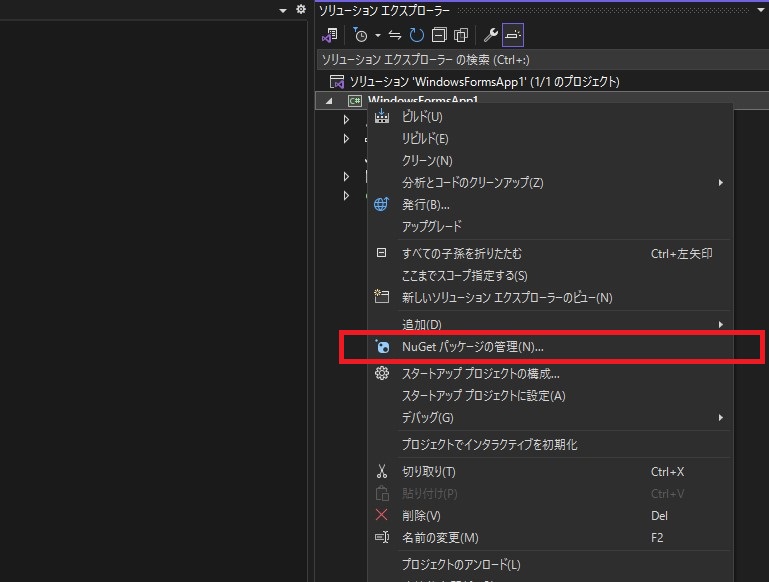Open the dropdown arrow next to gear icon
This screenshot has height=582, width=769.
pyautogui.click(x=282, y=10)
